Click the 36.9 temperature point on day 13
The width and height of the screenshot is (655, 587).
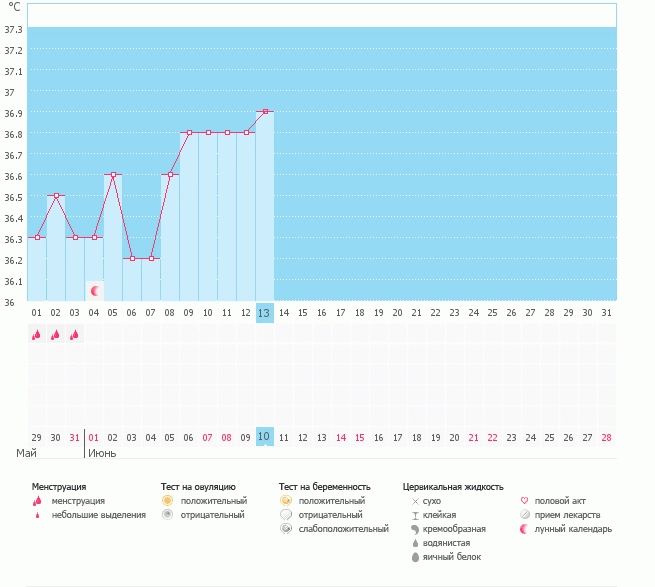(x=264, y=112)
